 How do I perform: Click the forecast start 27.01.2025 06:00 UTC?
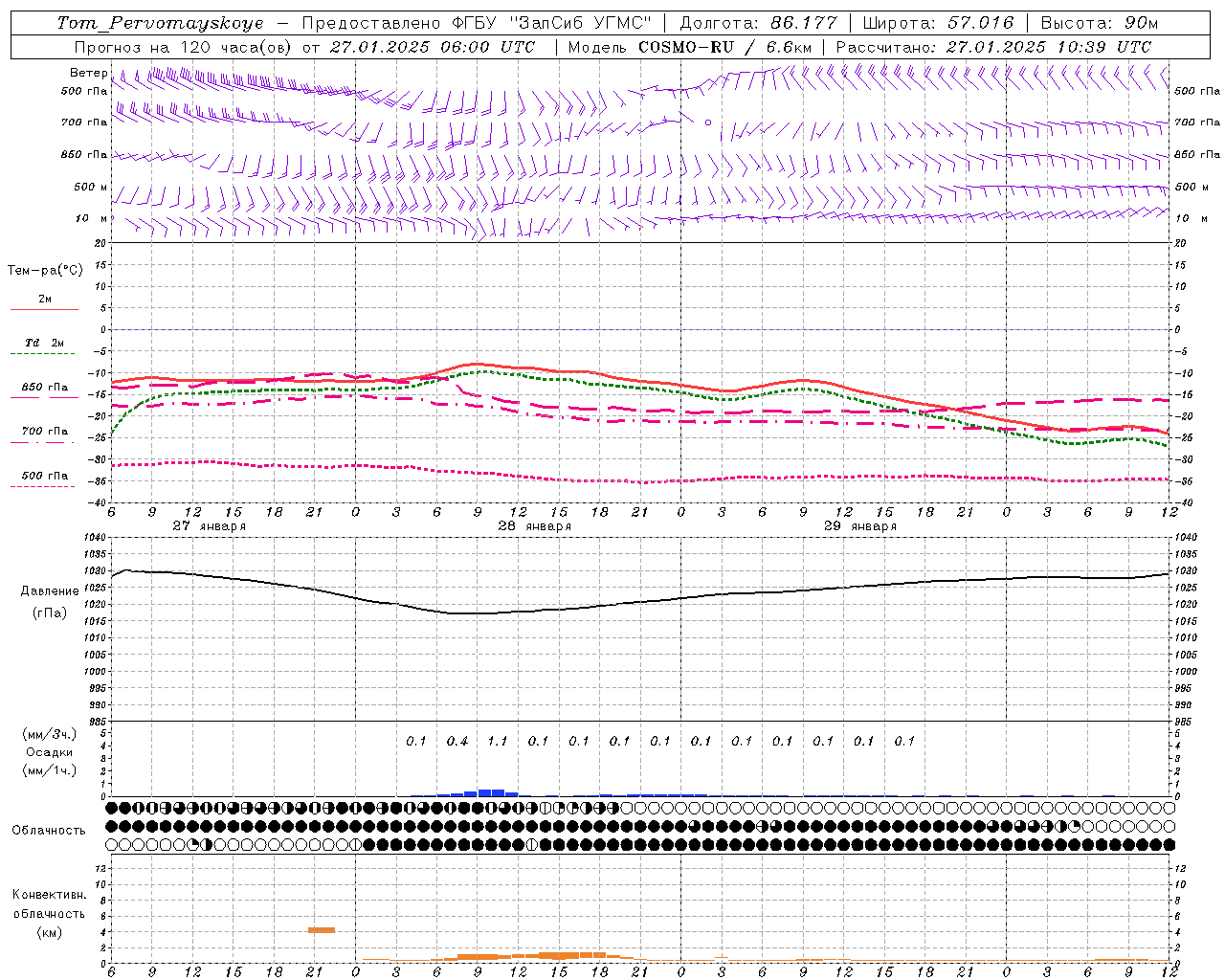click(x=433, y=47)
